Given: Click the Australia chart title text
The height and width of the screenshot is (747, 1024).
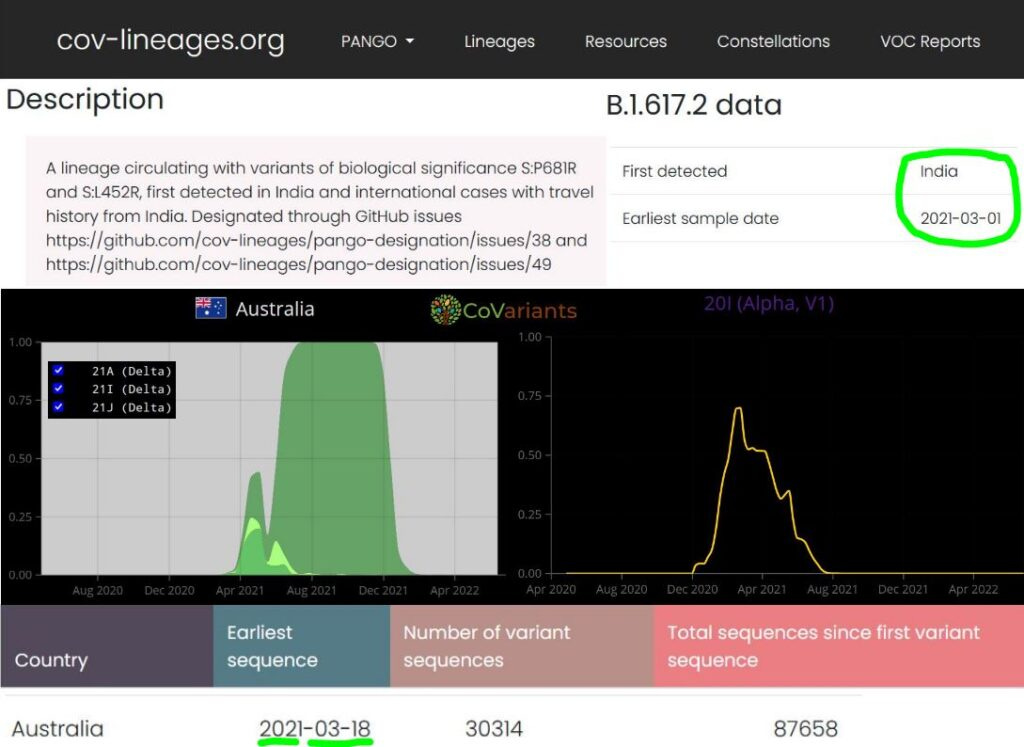Looking at the screenshot, I should (275, 308).
